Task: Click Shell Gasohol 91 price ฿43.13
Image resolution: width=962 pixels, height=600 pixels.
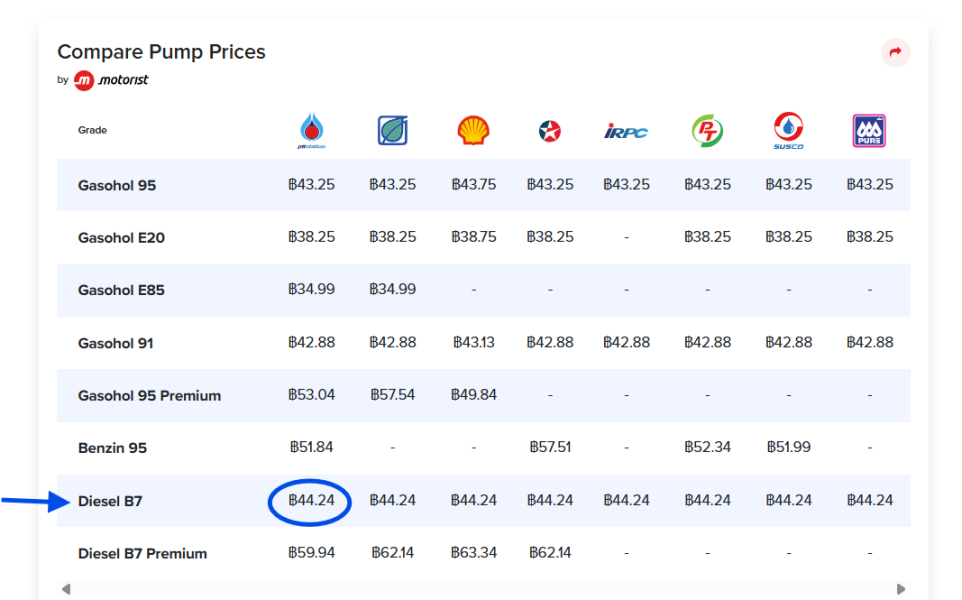Action: 474,342
